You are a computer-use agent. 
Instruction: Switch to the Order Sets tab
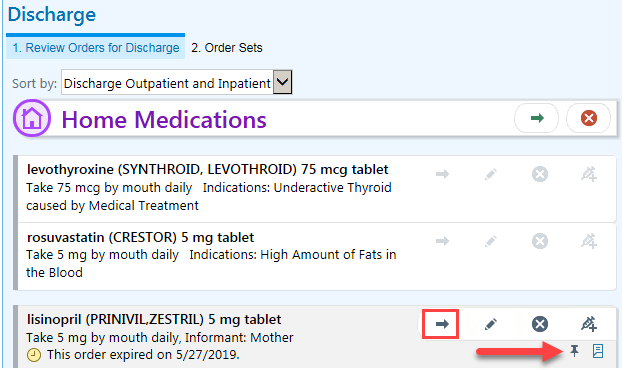[x=227, y=47]
